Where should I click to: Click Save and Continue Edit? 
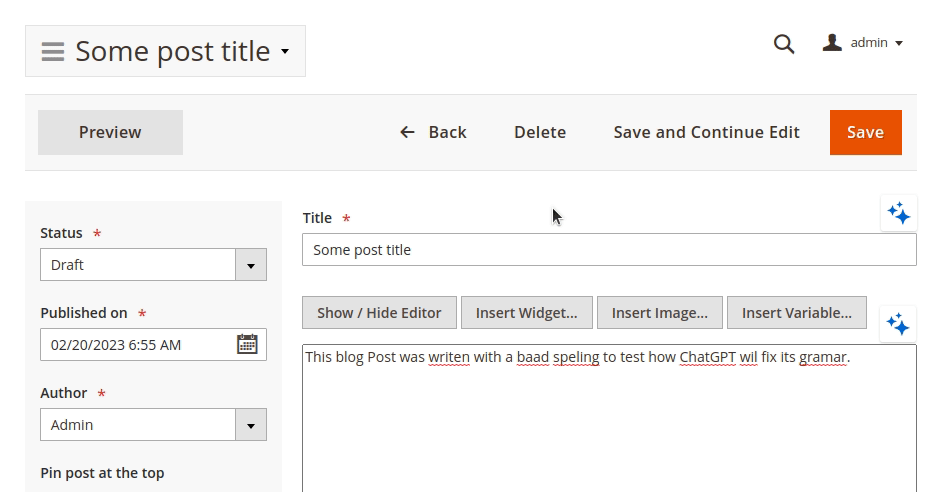coord(706,132)
